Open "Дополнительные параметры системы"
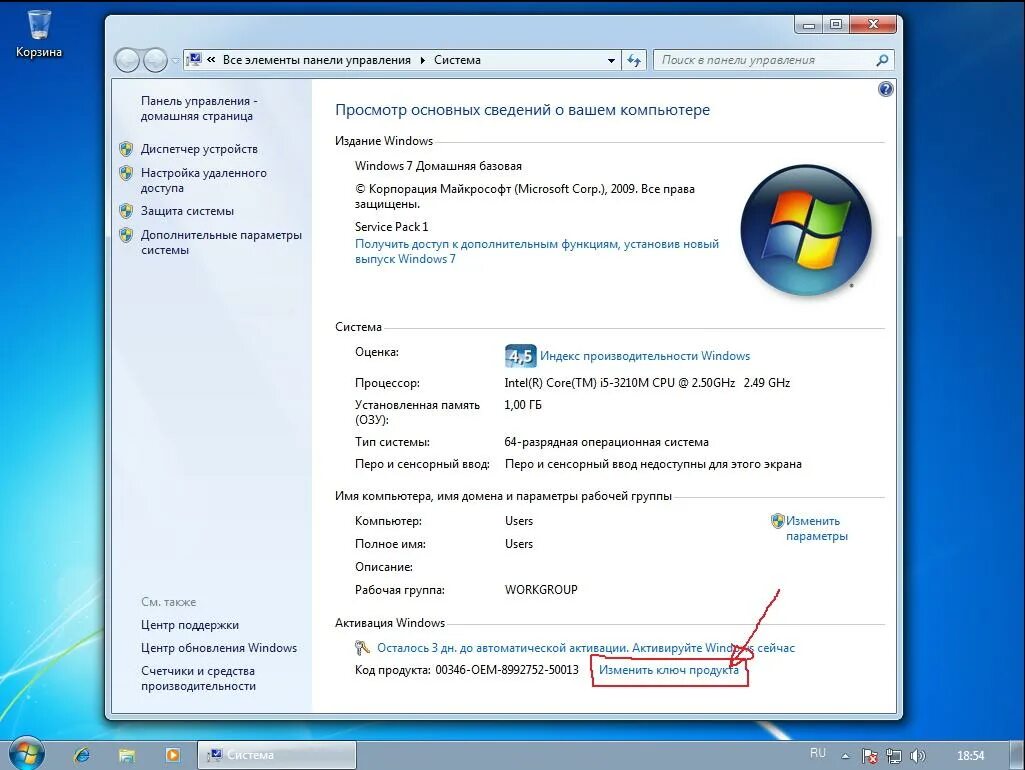 221,243
